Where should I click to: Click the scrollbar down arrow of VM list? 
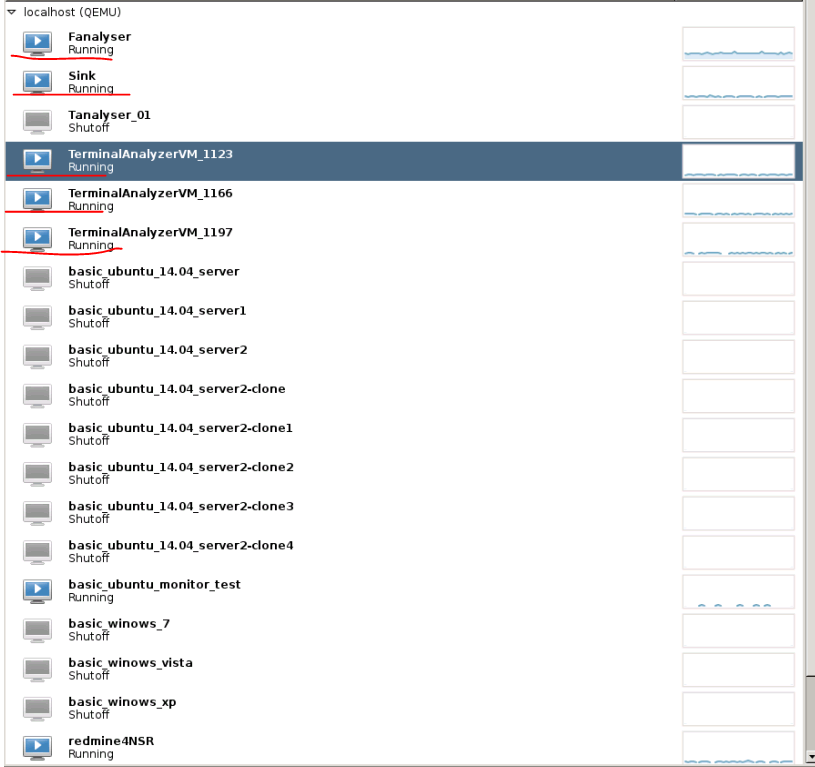coord(810,758)
